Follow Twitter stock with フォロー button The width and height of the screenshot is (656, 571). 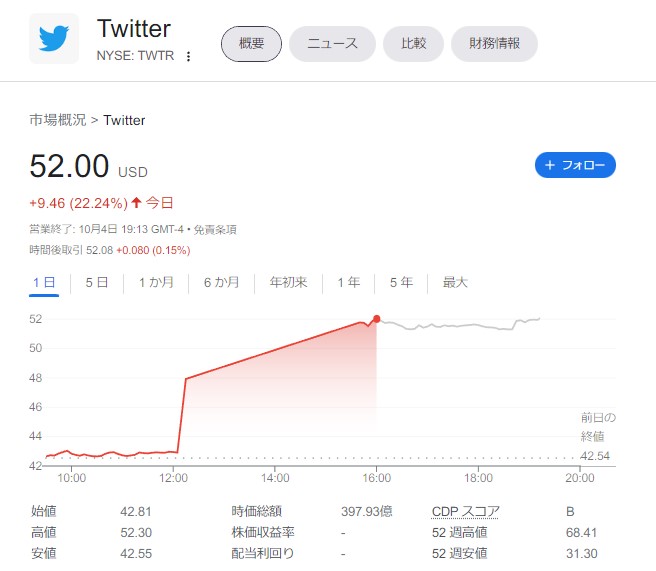coord(575,165)
